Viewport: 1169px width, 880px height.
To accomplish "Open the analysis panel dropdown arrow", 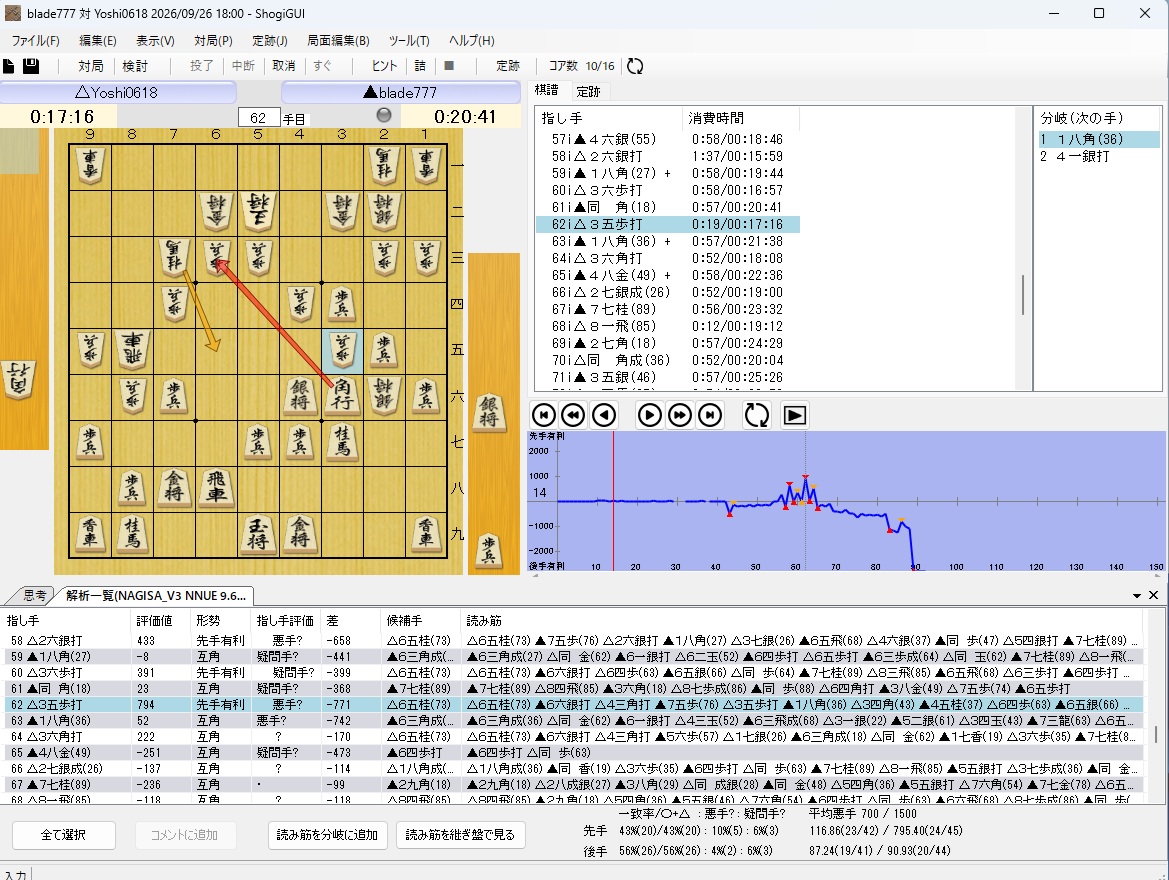I will pos(1137,595).
